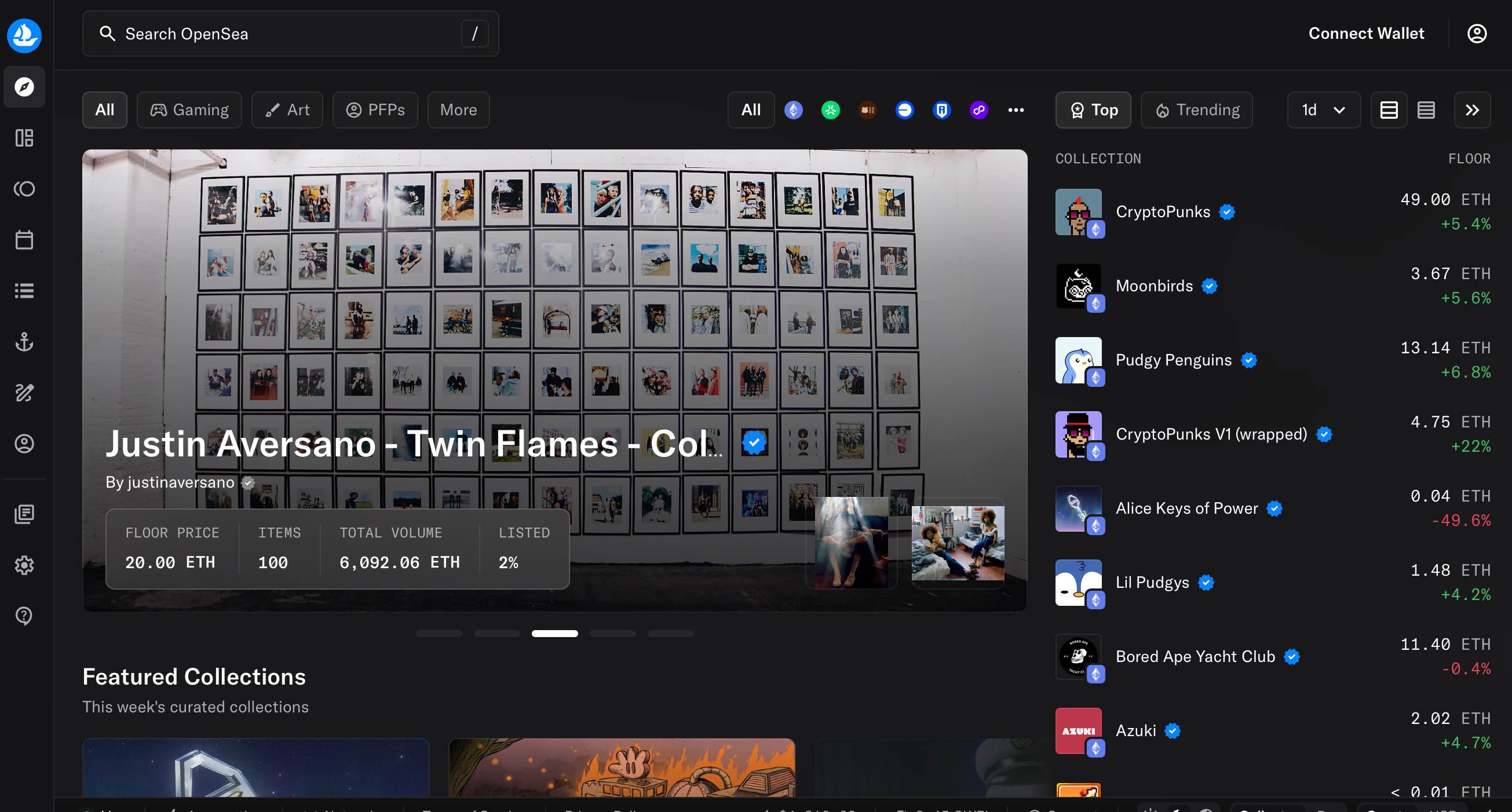Select the Top ranking toggle

pyautogui.click(x=1093, y=110)
